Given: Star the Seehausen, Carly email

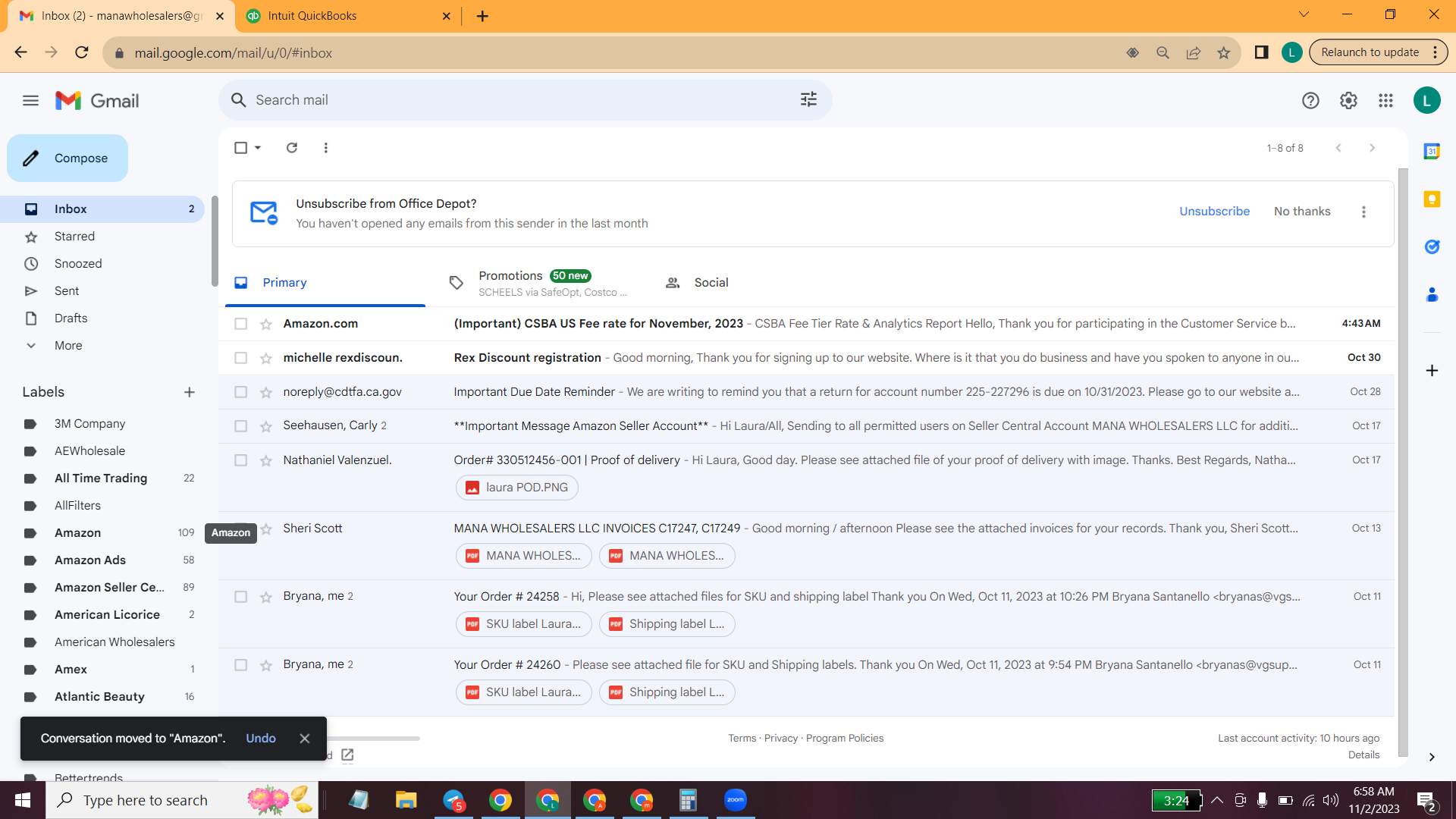Looking at the screenshot, I should point(266,426).
